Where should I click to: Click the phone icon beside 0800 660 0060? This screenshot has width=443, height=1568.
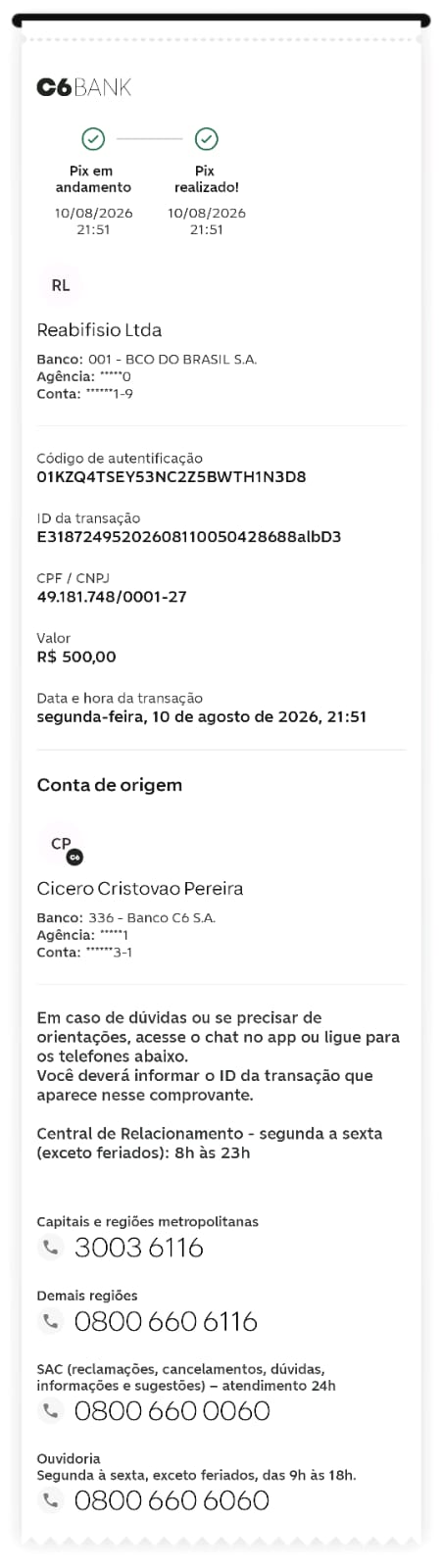click(50, 1410)
